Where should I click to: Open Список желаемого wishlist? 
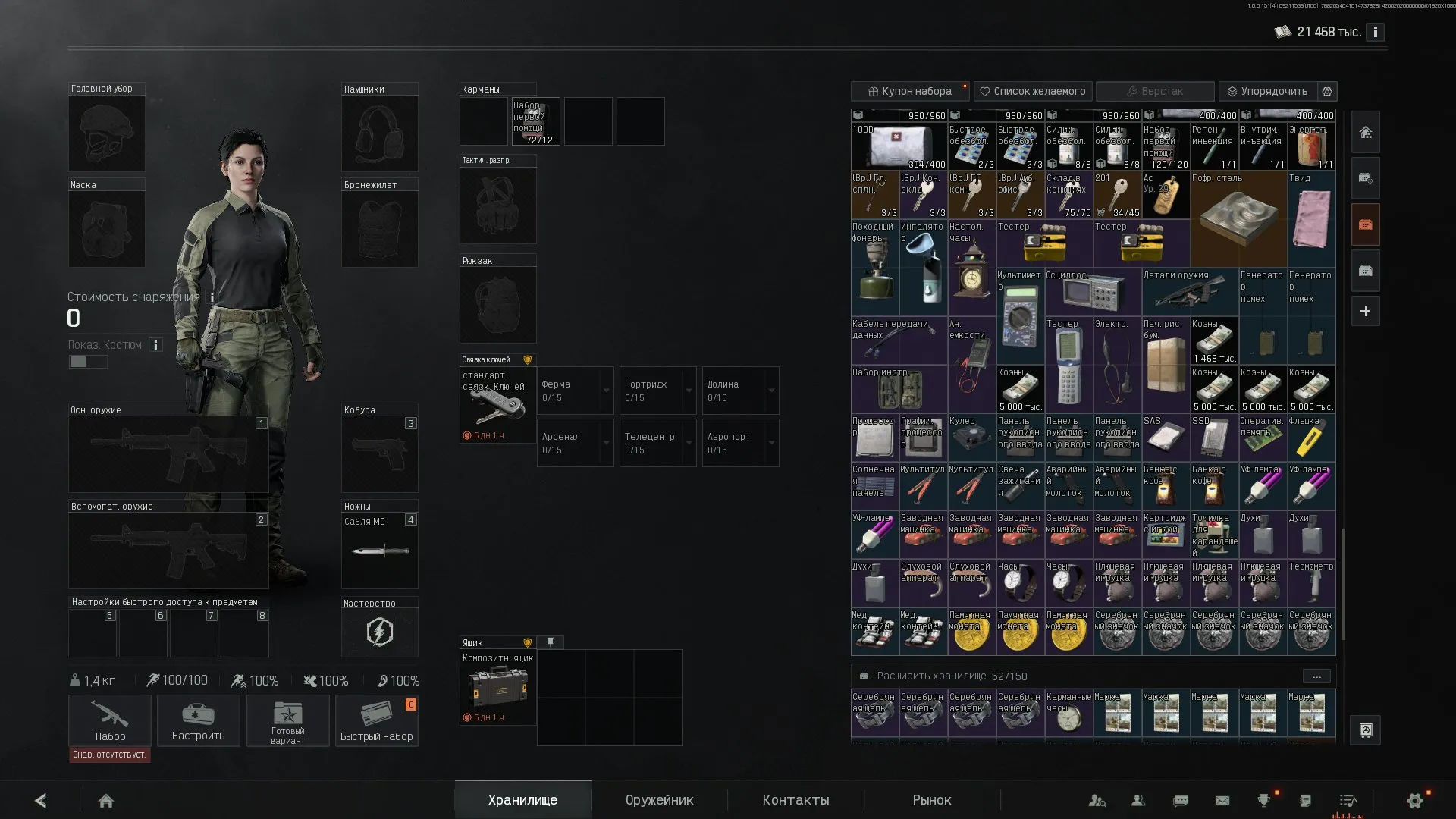point(1033,91)
